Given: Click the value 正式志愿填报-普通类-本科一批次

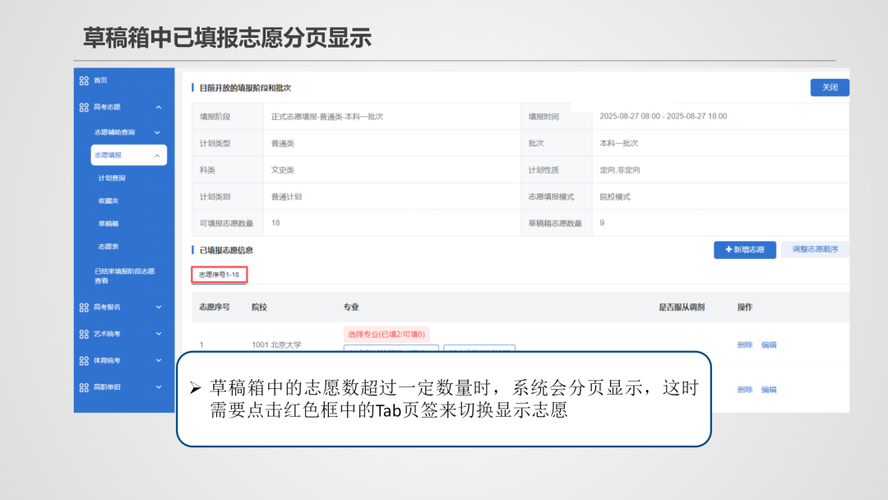Looking at the screenshot, I should 327,117.
